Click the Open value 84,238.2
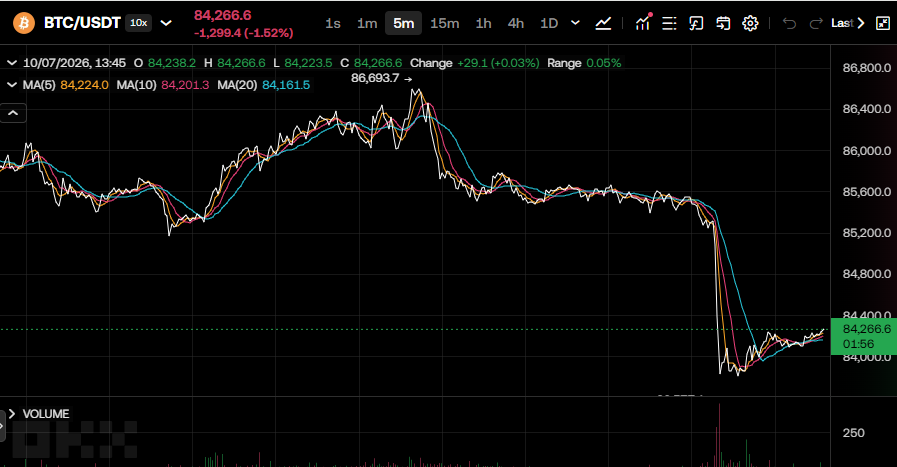This screenshot has width=897, height=467. (x=172, y=63)
